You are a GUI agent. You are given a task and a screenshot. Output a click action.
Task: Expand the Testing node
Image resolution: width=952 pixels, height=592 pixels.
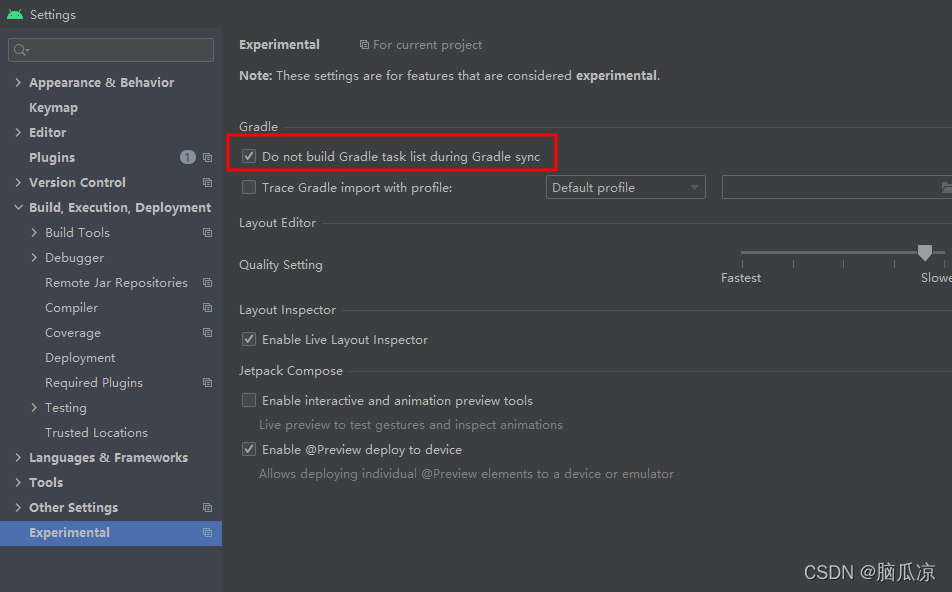coord(34,407)
